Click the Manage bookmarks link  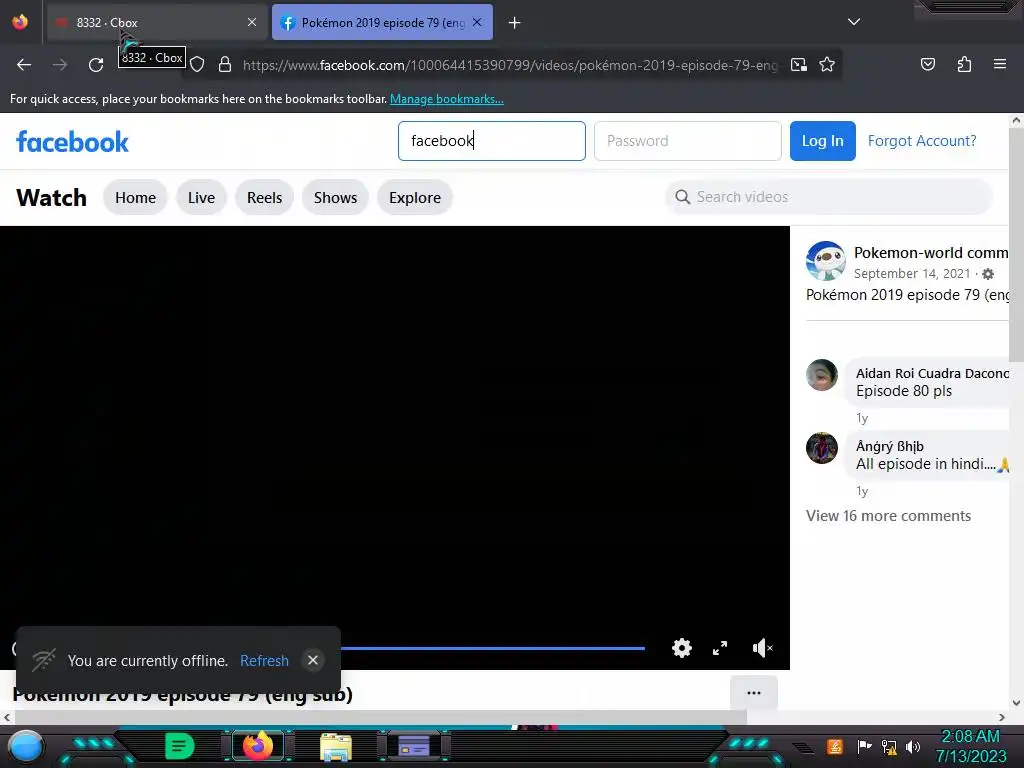pyautogui.click(x=447, y=99)
